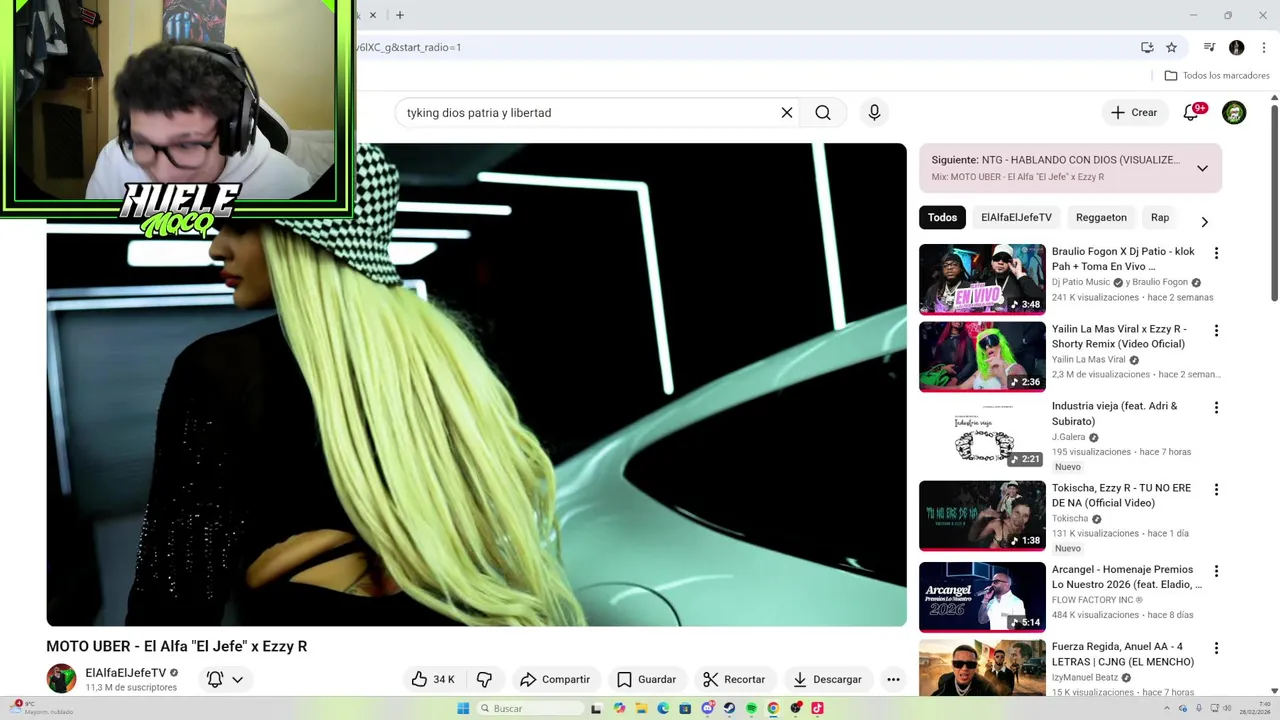This screenshot has height=720, width=1280.
Task: Open File Explorer from the taskbar
Action: pos(641,708)
